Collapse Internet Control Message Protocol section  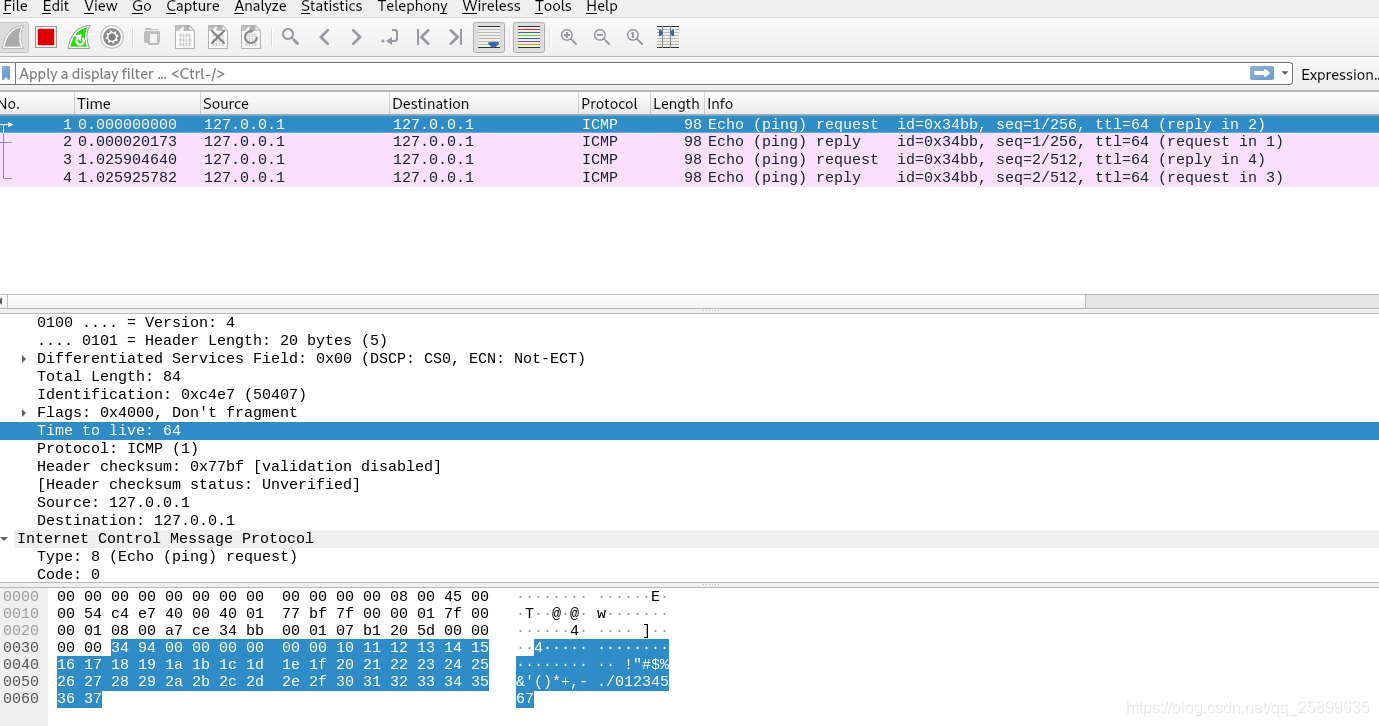click(5, 539)
